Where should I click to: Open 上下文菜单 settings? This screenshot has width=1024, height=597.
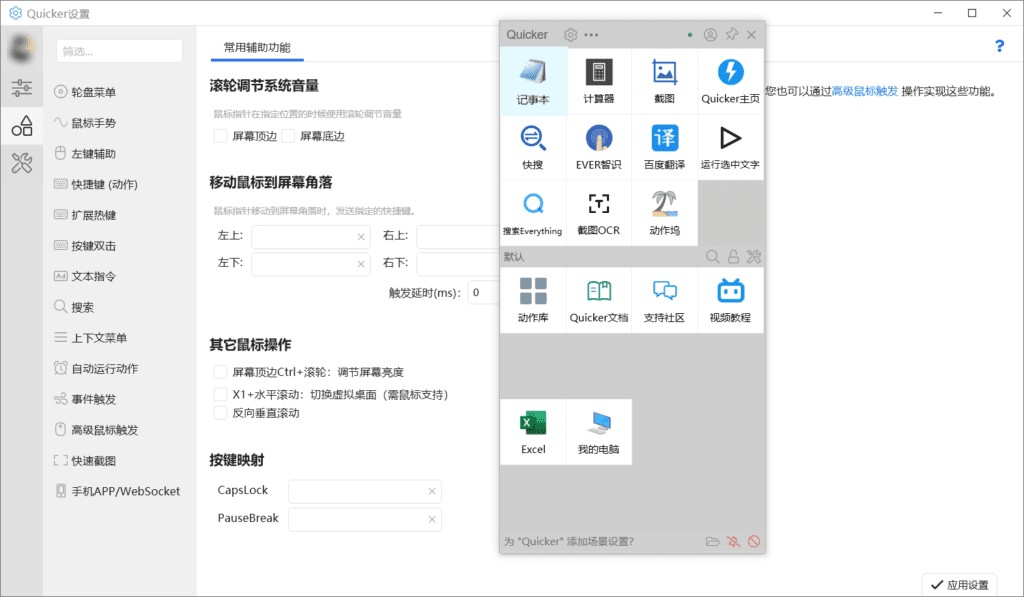pyautogui.click(x=119, y=338)
